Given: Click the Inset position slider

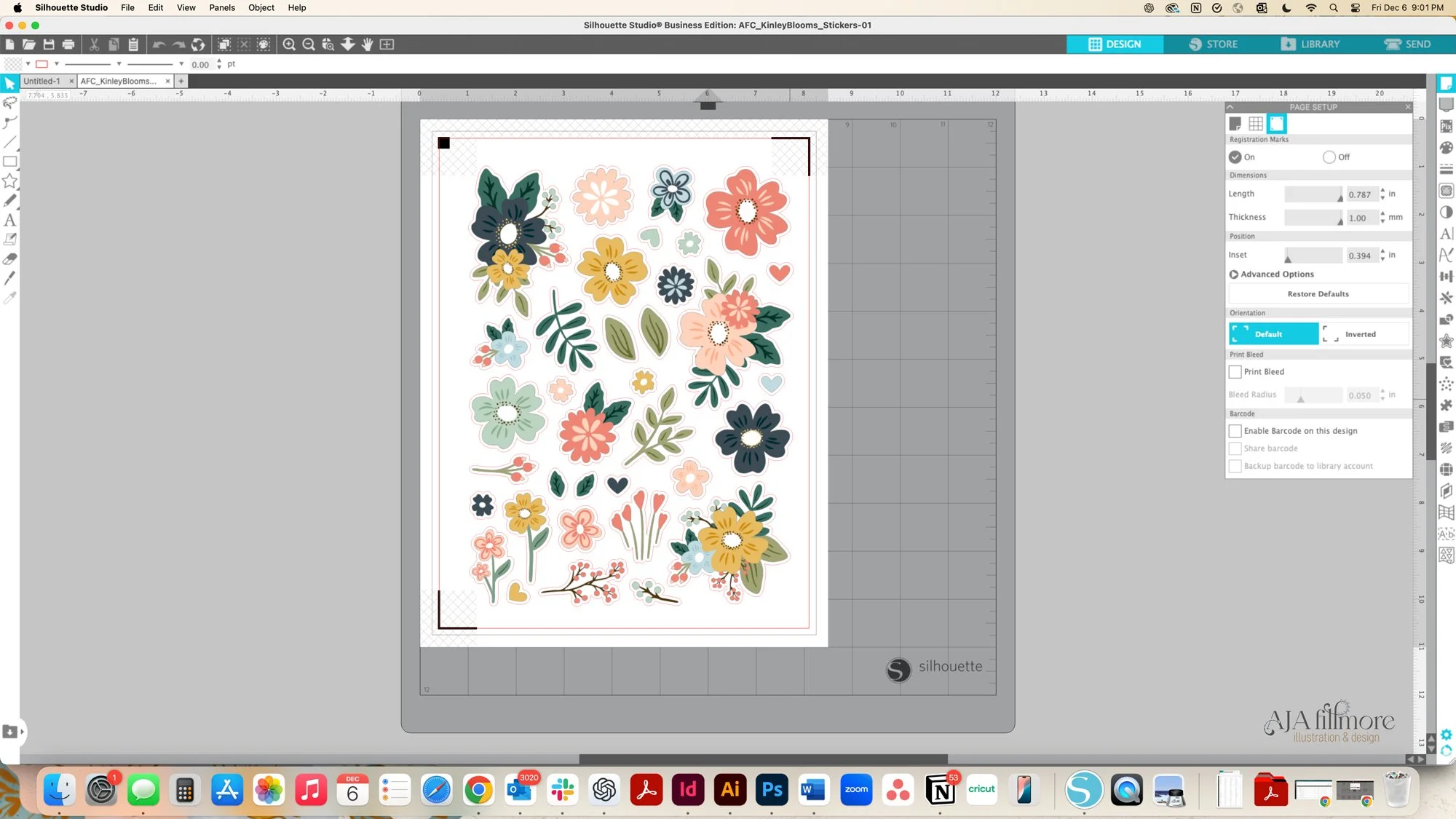Looking at the screenshot, I should [1313, 256].
